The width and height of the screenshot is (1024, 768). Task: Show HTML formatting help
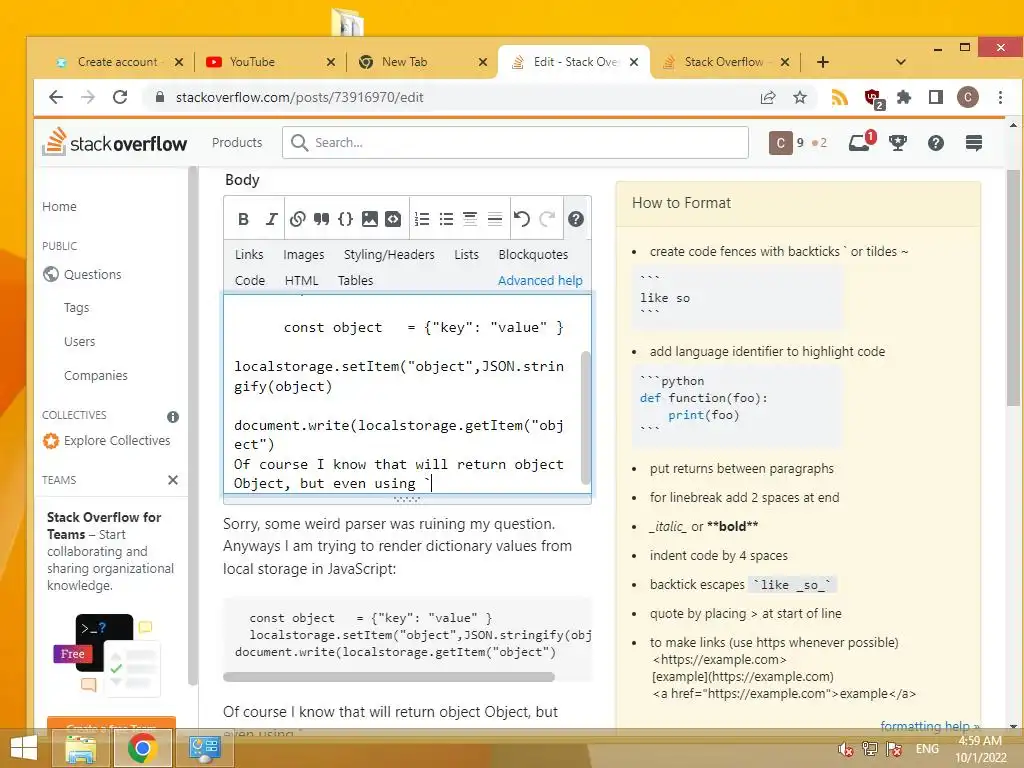(301, 281)
